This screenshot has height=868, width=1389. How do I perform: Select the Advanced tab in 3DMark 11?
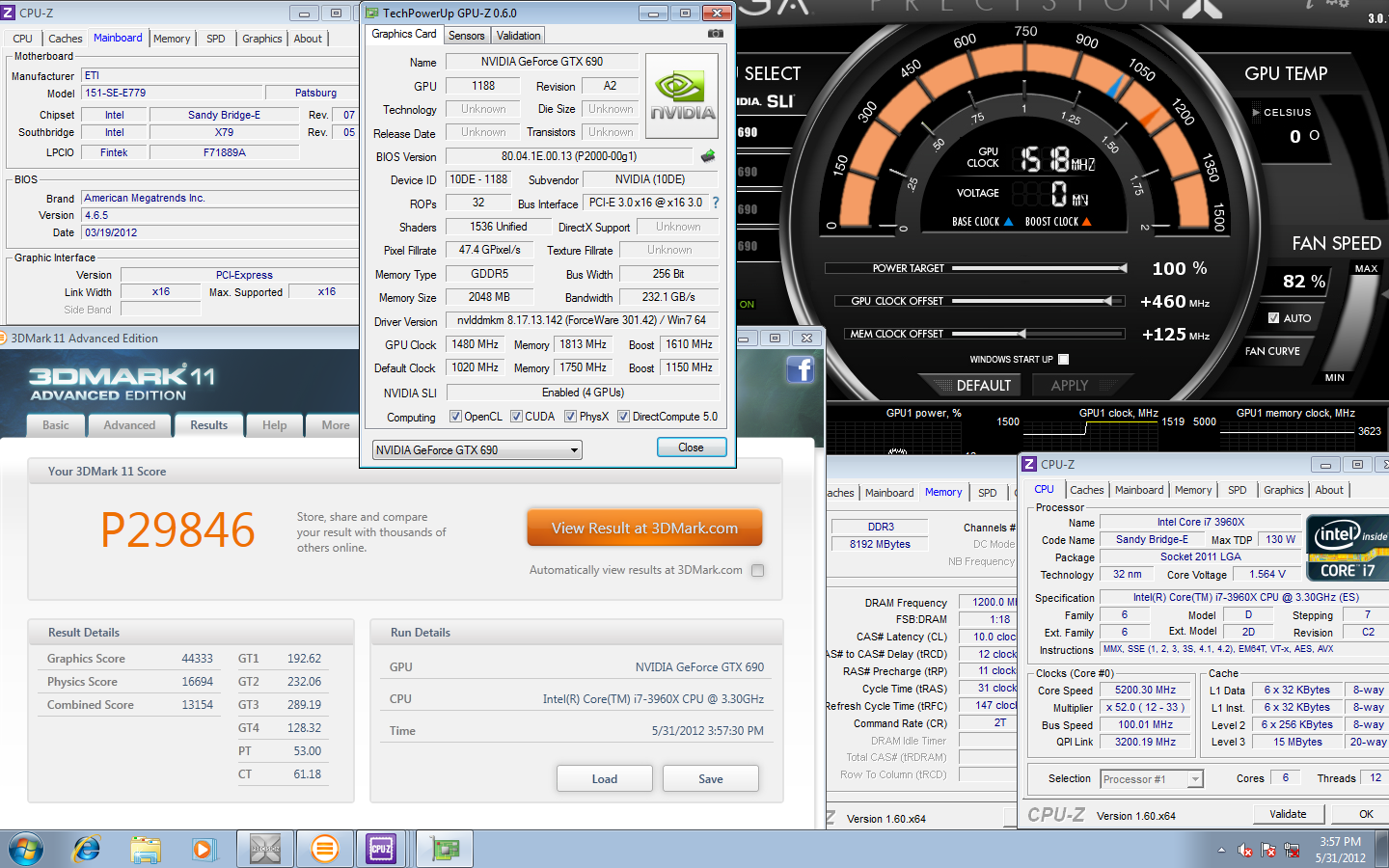click(x=129, y=425)
